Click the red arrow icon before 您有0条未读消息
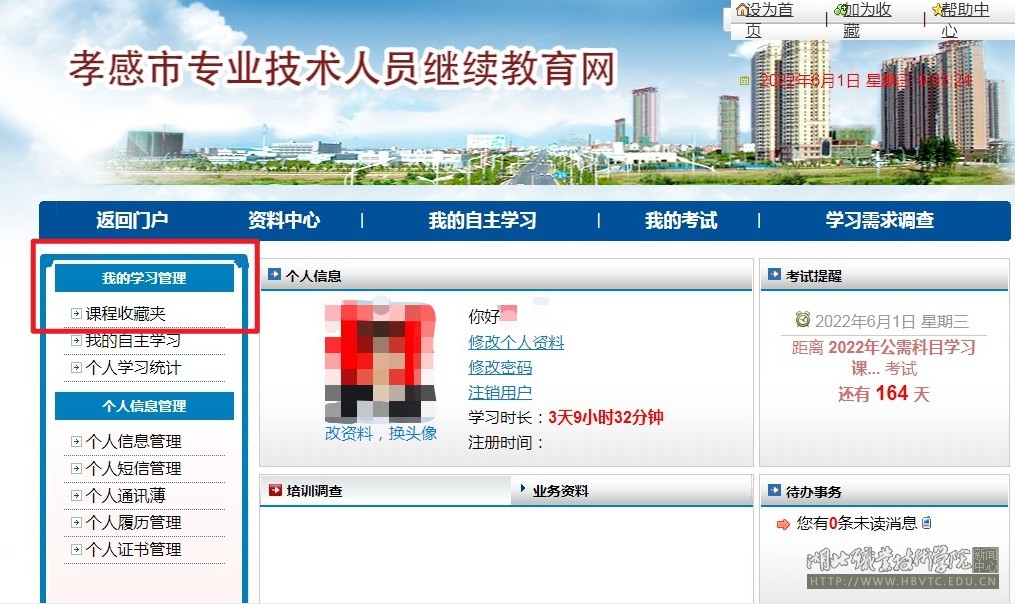Image resolution: width=1015 pixels, height=604 pixels. pos(783,524)
